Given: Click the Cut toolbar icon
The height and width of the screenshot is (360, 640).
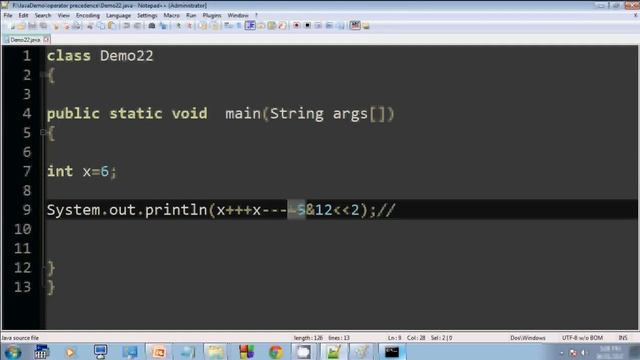Looking at the screenshot, I should tap(90, 26).
